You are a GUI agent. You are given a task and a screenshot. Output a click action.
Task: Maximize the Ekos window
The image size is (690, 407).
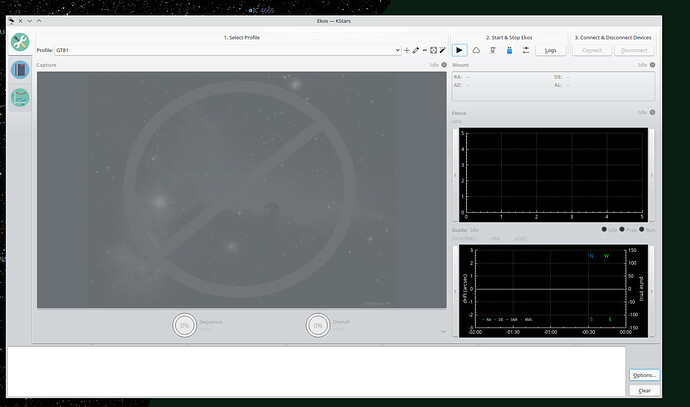pyautogui.click(x=39, y=21)
